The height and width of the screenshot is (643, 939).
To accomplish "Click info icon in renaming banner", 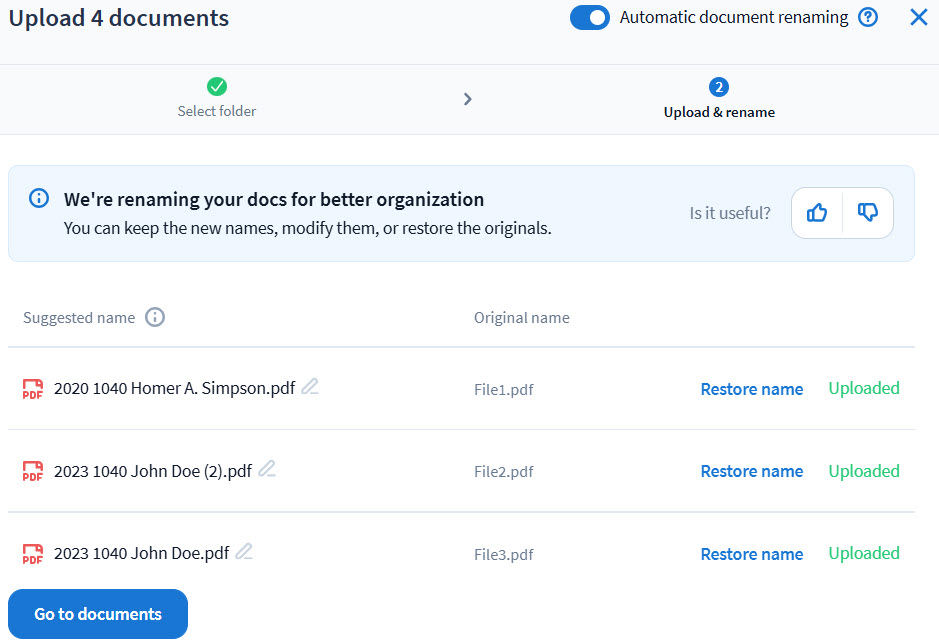I will coord(38,198).
